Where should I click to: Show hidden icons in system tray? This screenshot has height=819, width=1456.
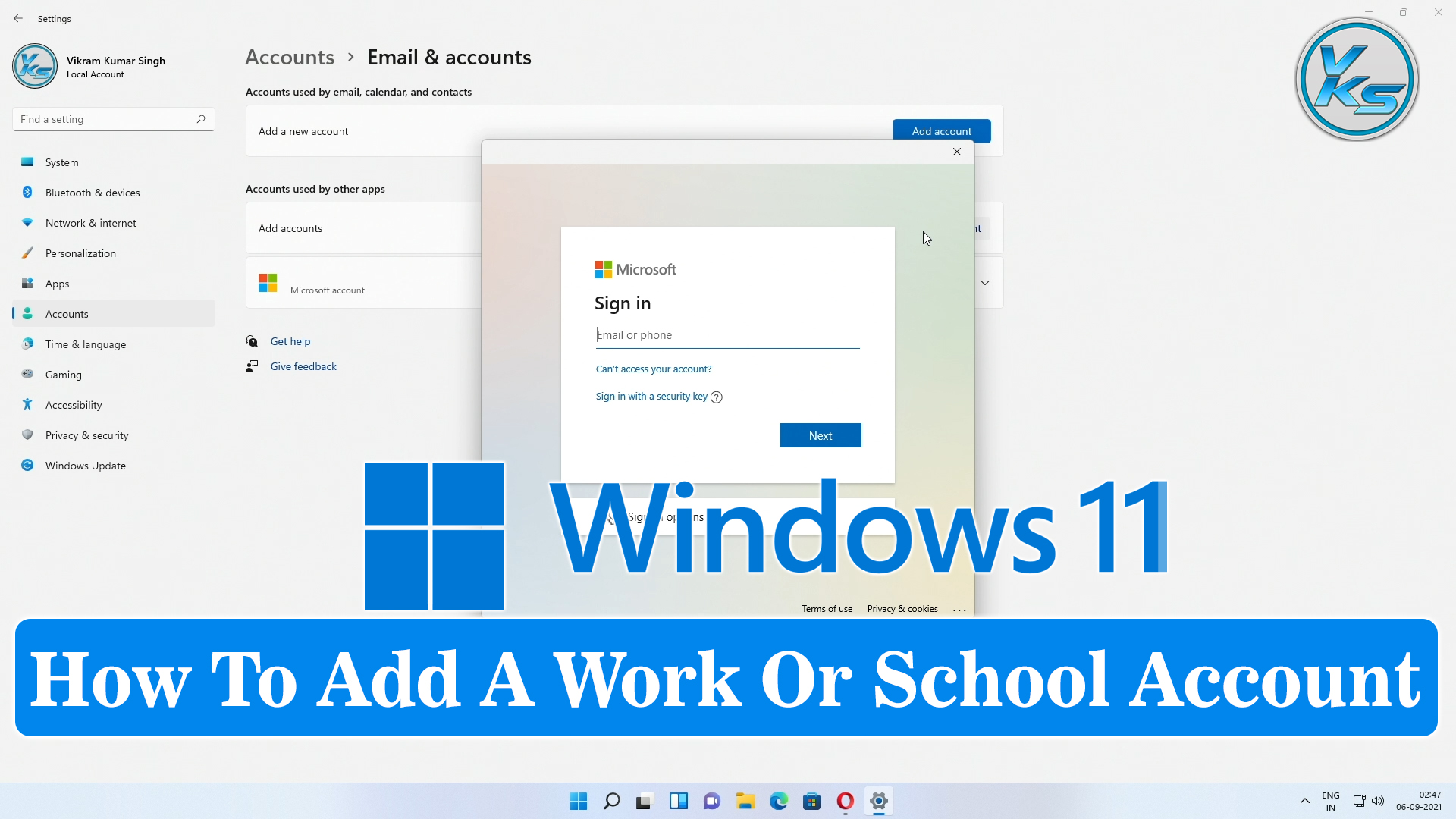[x=1305, y=801]
